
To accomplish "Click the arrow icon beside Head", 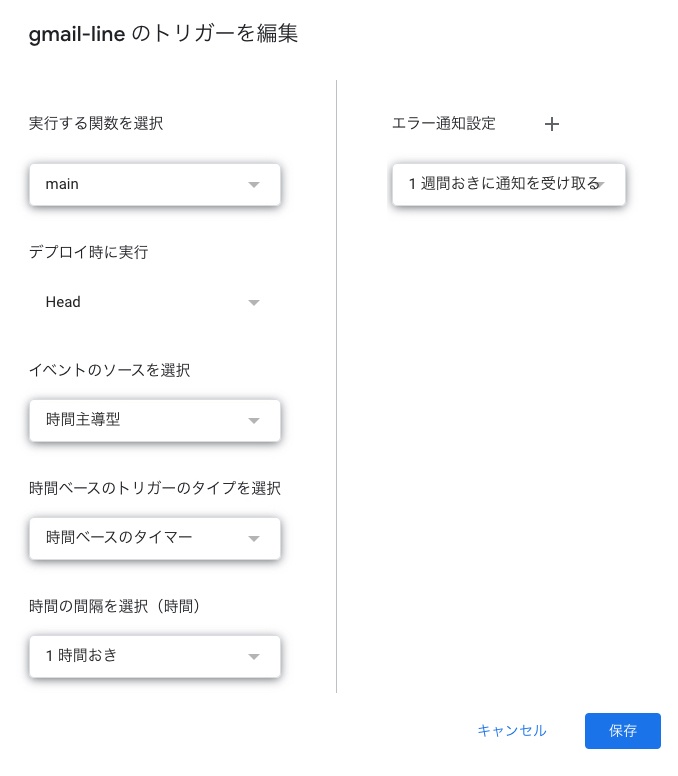I will 254,303.
